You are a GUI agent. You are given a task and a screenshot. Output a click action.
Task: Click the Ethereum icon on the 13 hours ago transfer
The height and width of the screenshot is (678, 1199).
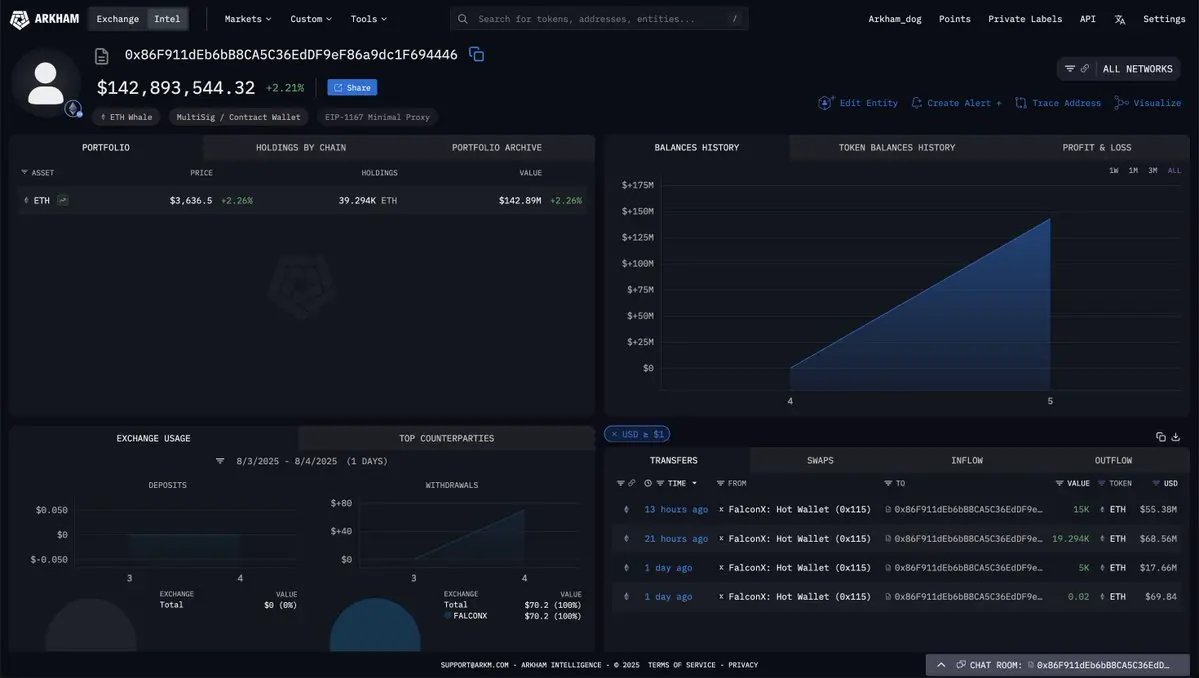tap(626, 509)
